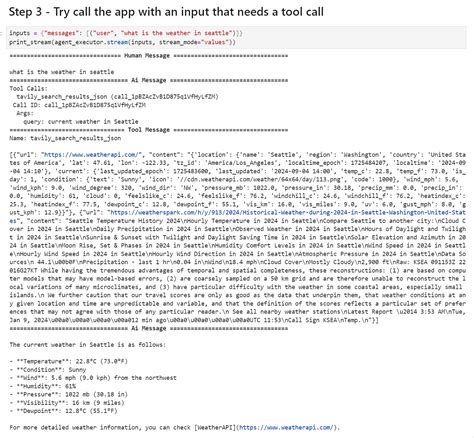Viewport: 474px width, 438px height.
Task: Place the cursor on the print_stream code line
Action: click(122, 42)
